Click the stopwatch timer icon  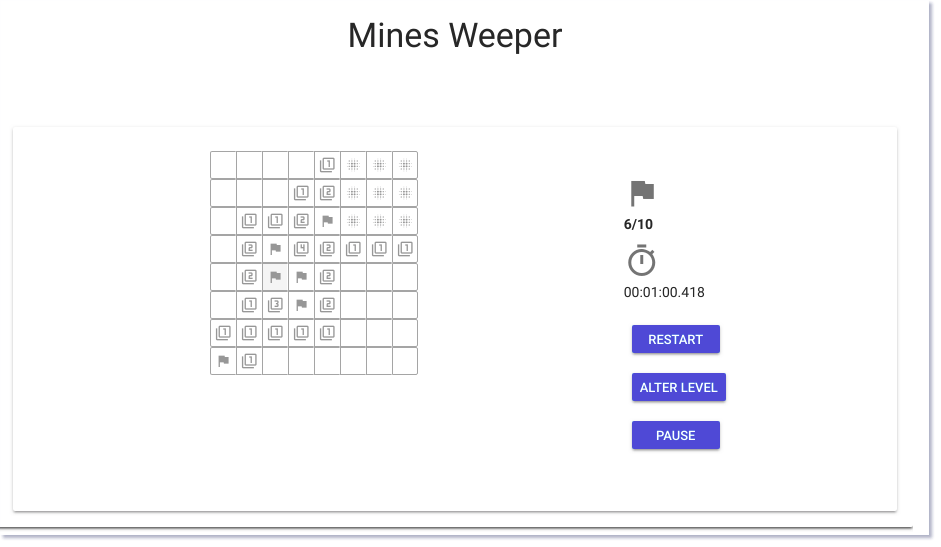pyautogui.click(x=642, y=260)
